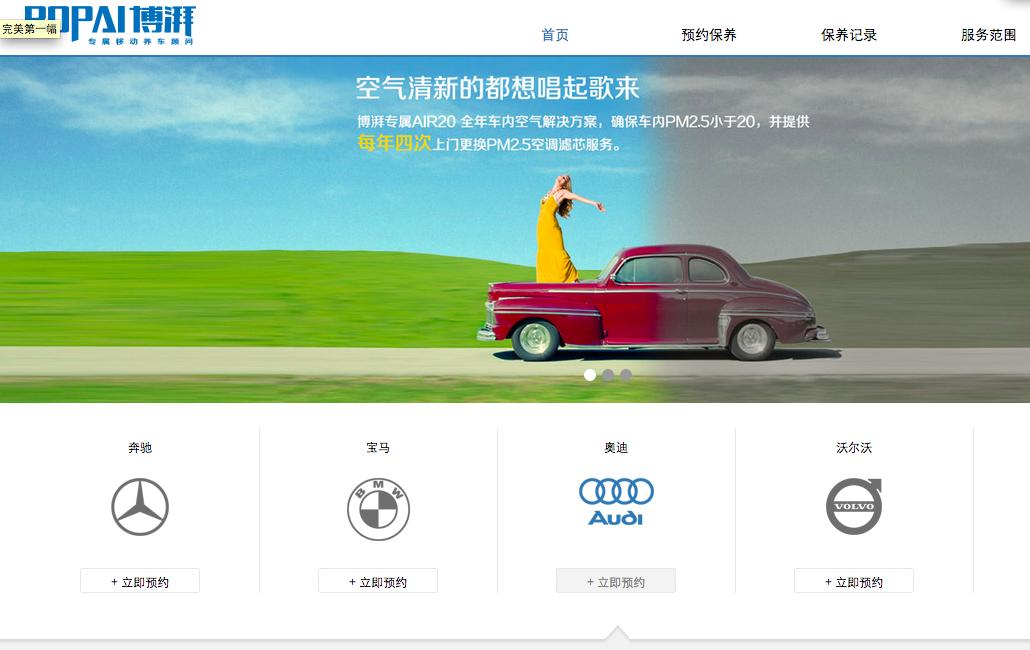
Task: Open the 首页 navigation tab
Action: 555,35
